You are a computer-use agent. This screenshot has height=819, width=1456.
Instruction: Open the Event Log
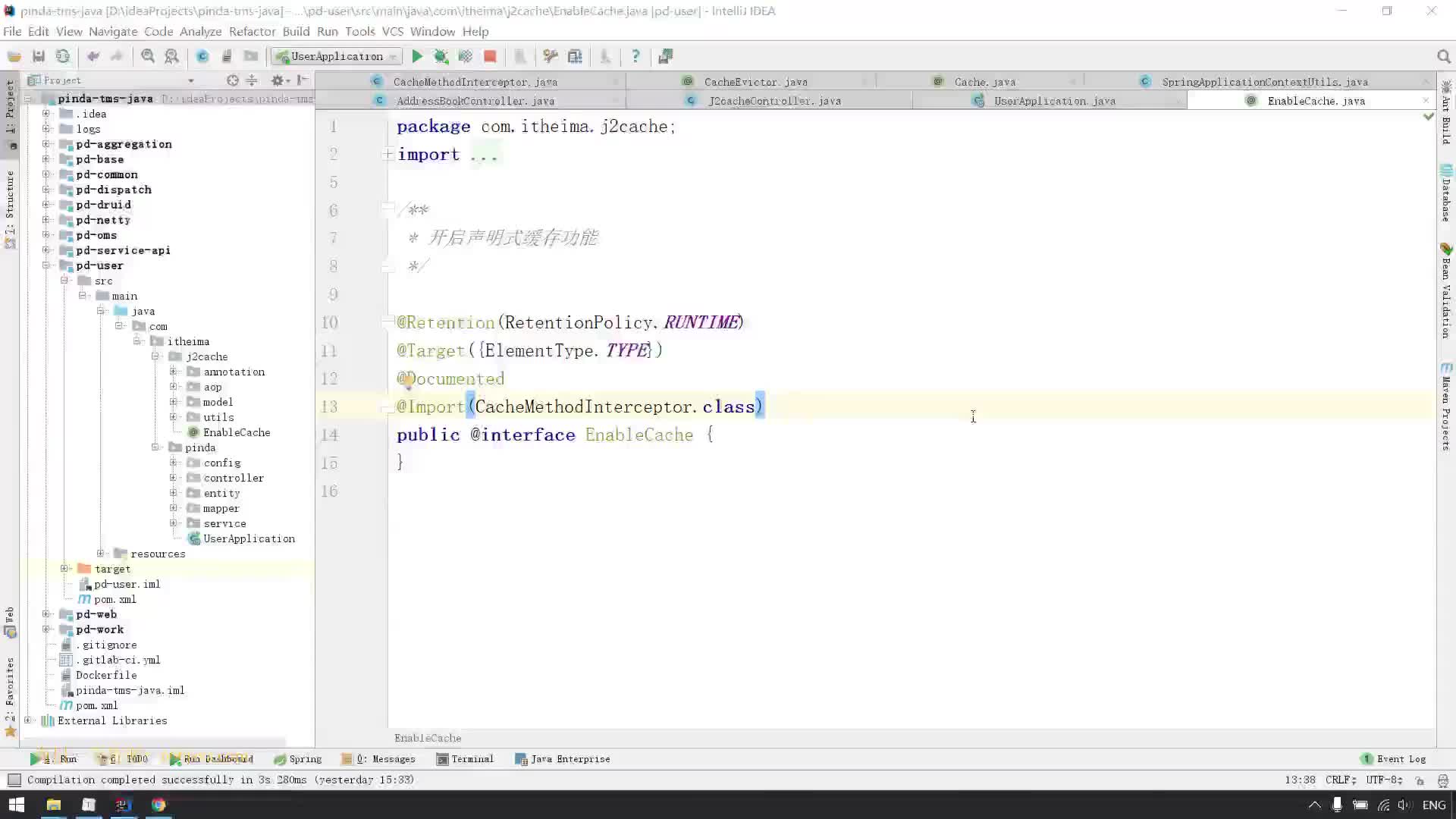[x=1394, y=758]
